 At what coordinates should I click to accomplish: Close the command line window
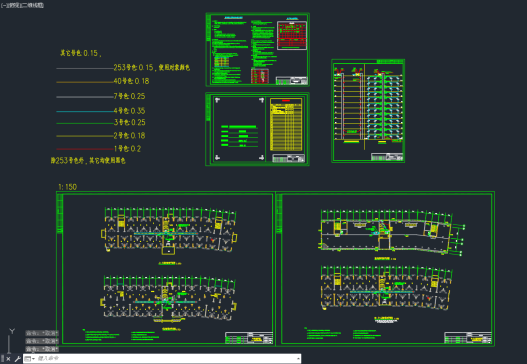[8, 359]
